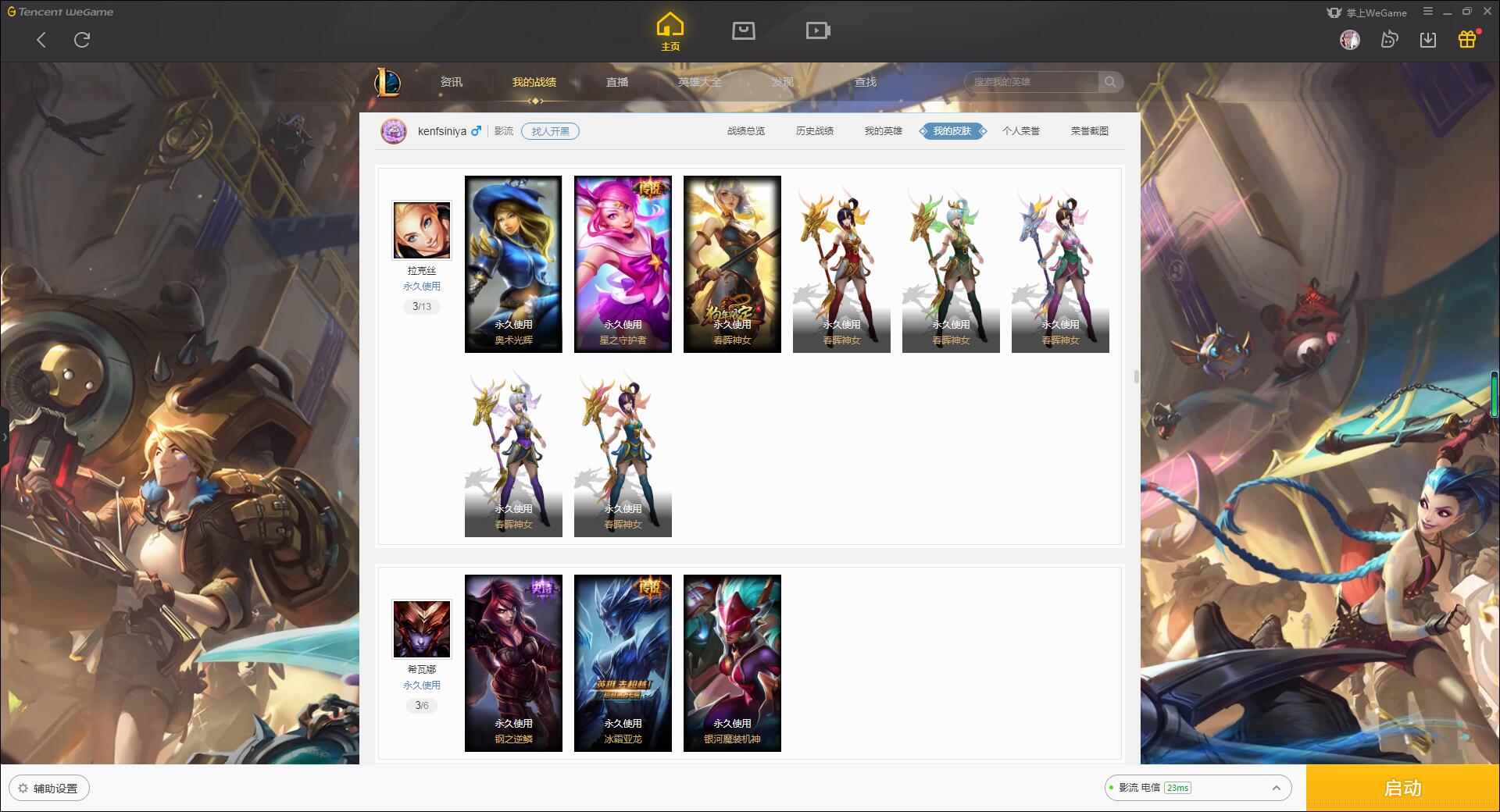This screenshot has height=812, width=1500.
Task: Open the 荣誉截图 sub-tab
Action: pos(1090,131)
